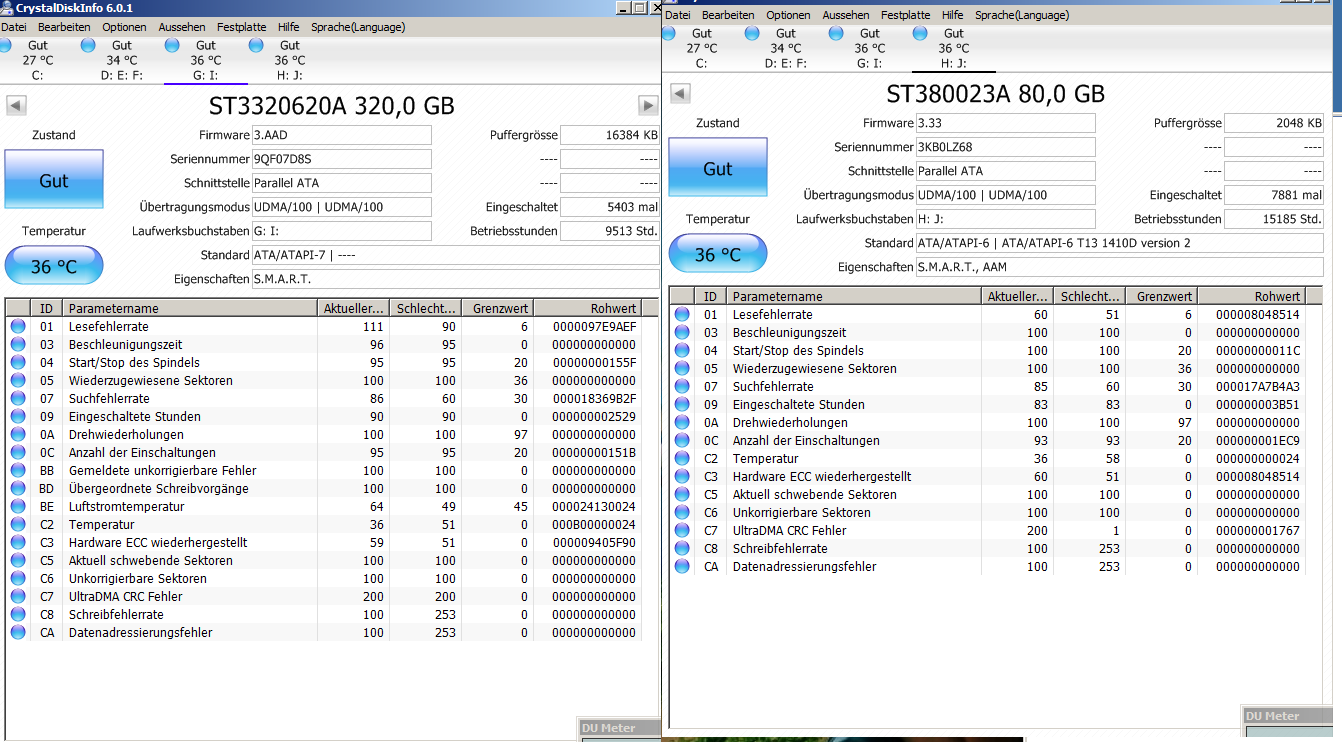The width and height of the screenshot is (1342, 742).
Task: Click status icon for Übergeordnete Schreibvorgänge
Action: (18, 488)
